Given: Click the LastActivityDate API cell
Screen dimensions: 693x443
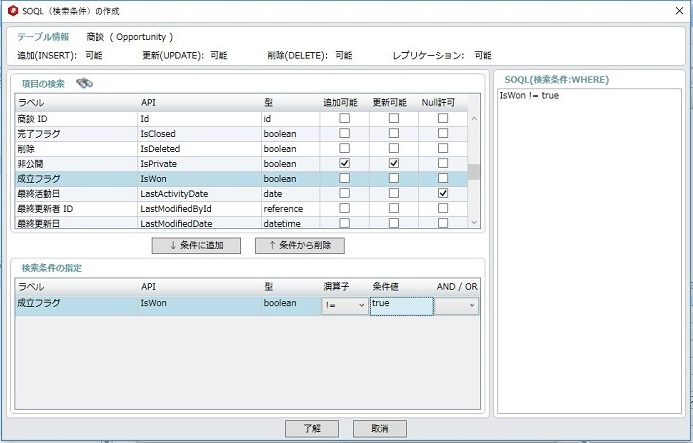Looking at the screenshot, I should point(199,194).
